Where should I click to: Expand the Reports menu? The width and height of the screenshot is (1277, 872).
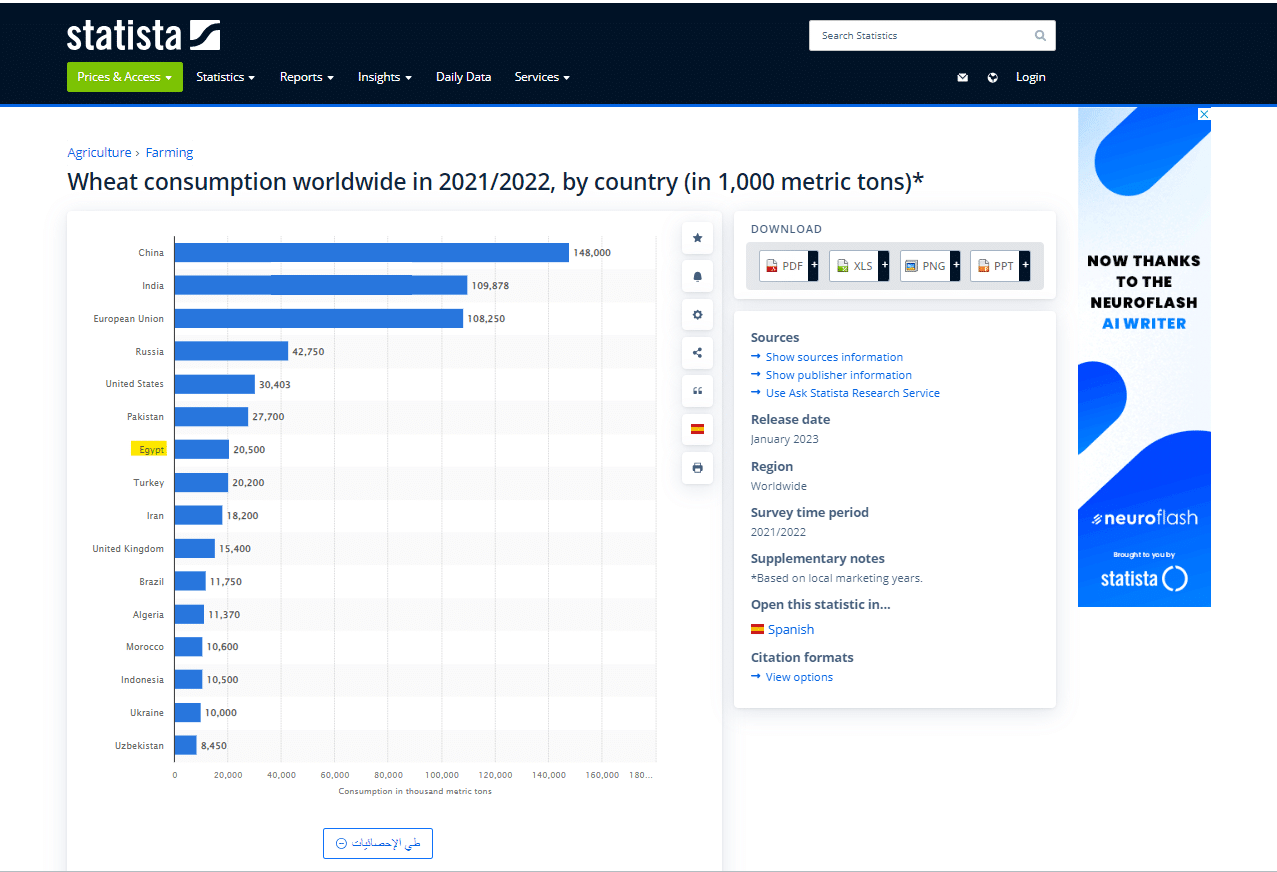coord(306,77)
